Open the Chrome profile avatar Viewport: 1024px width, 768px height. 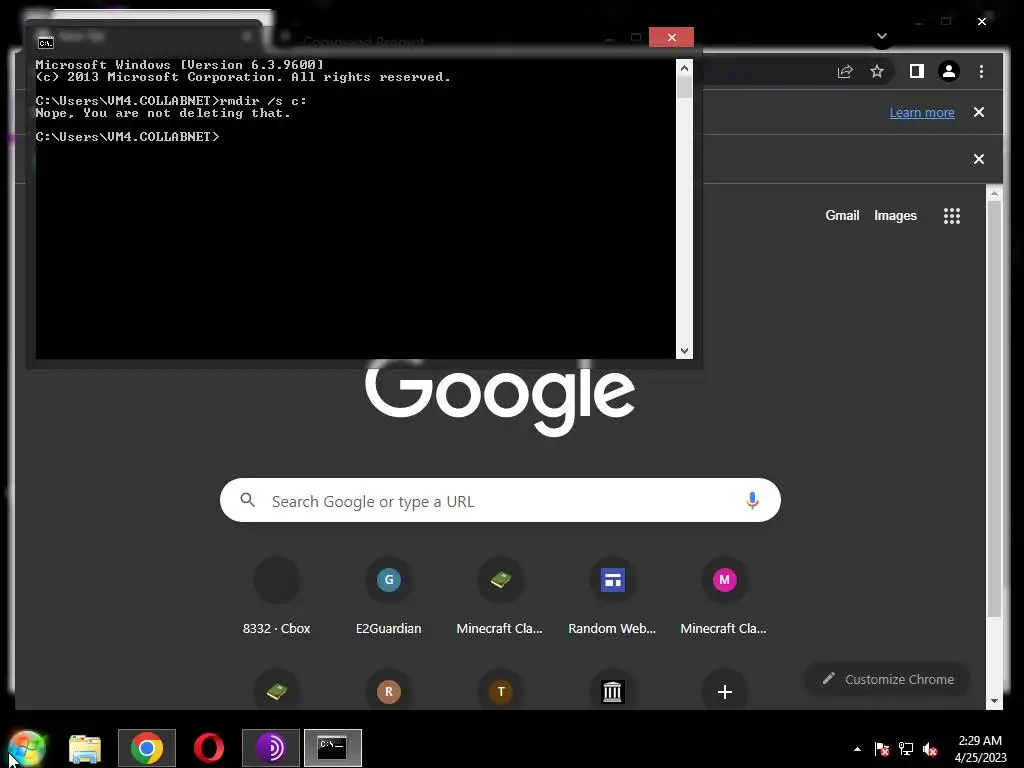coord(949,71)
